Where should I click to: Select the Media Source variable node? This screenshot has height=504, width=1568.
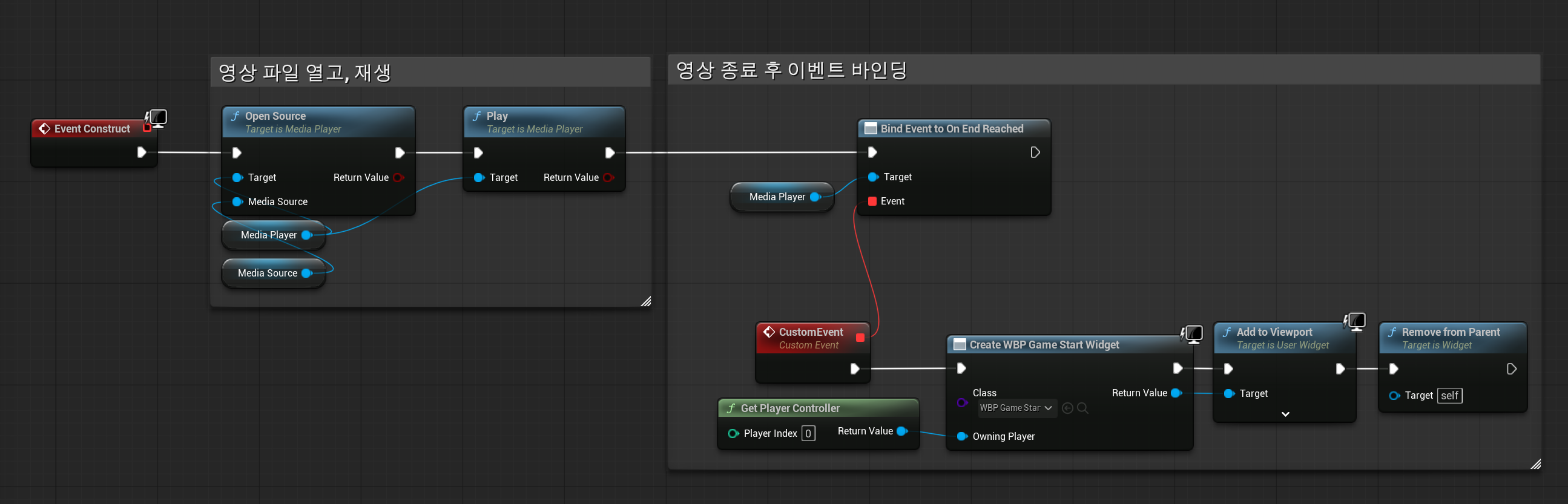pos(267,273)
